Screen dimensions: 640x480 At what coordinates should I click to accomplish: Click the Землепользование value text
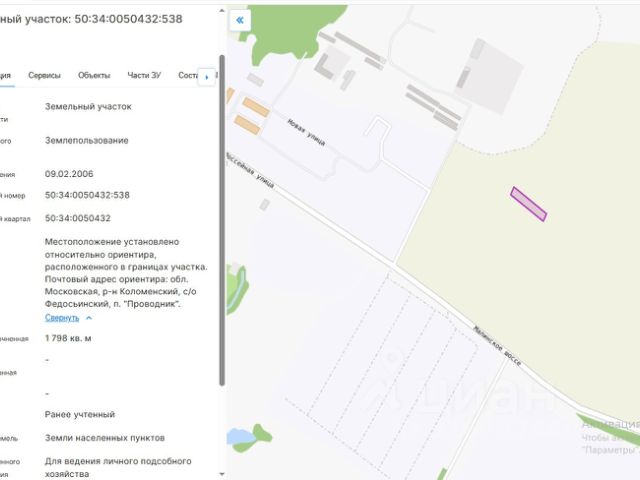pos(87,140)
